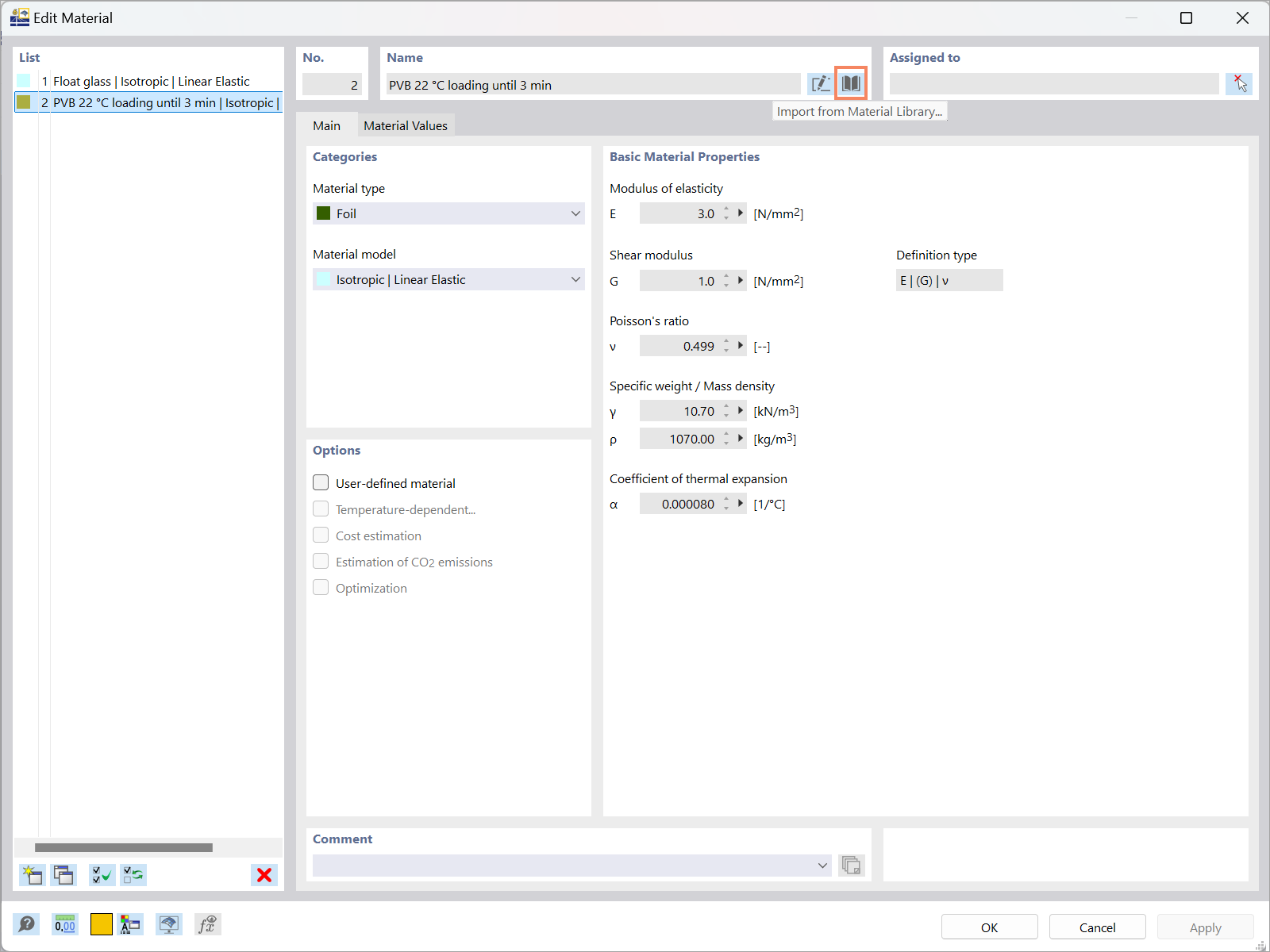Image resolution: width=1270 pixels, height=952 pixels.
Task: Check the Cost estimation option
Action: tap(321, 535)
